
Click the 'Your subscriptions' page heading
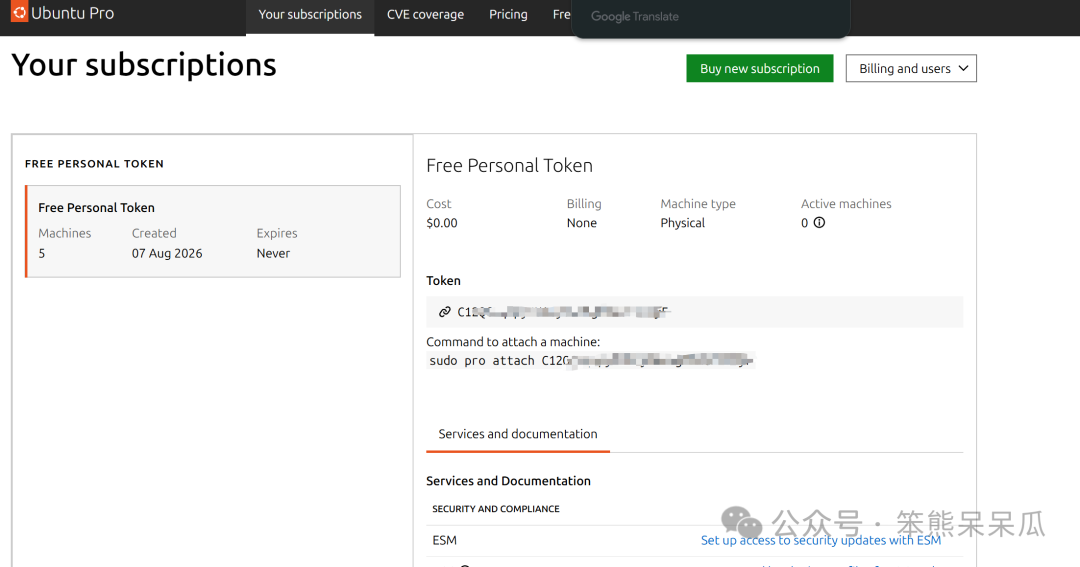coord(144,65)
